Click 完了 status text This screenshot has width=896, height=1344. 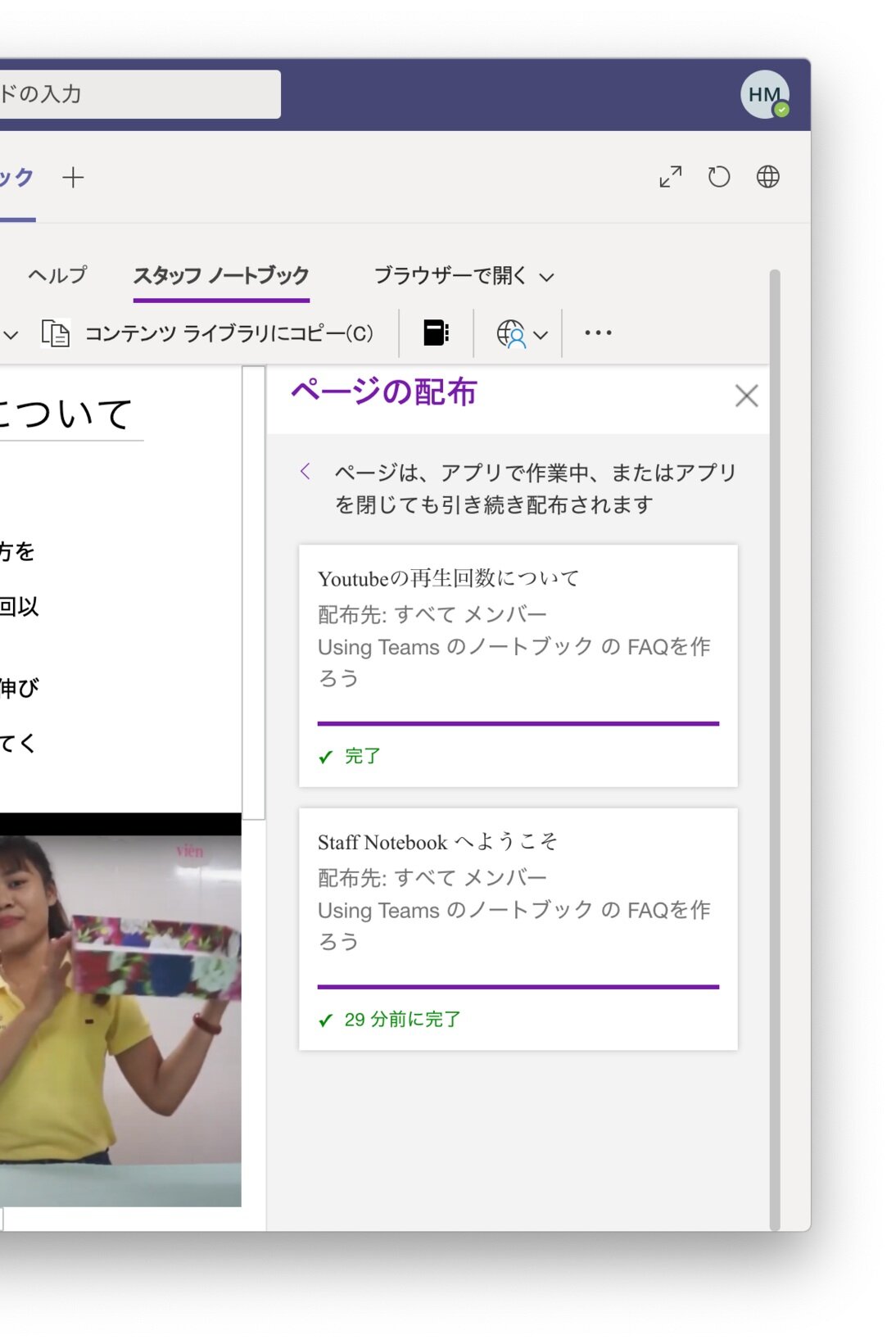click(x=362, y=756)
